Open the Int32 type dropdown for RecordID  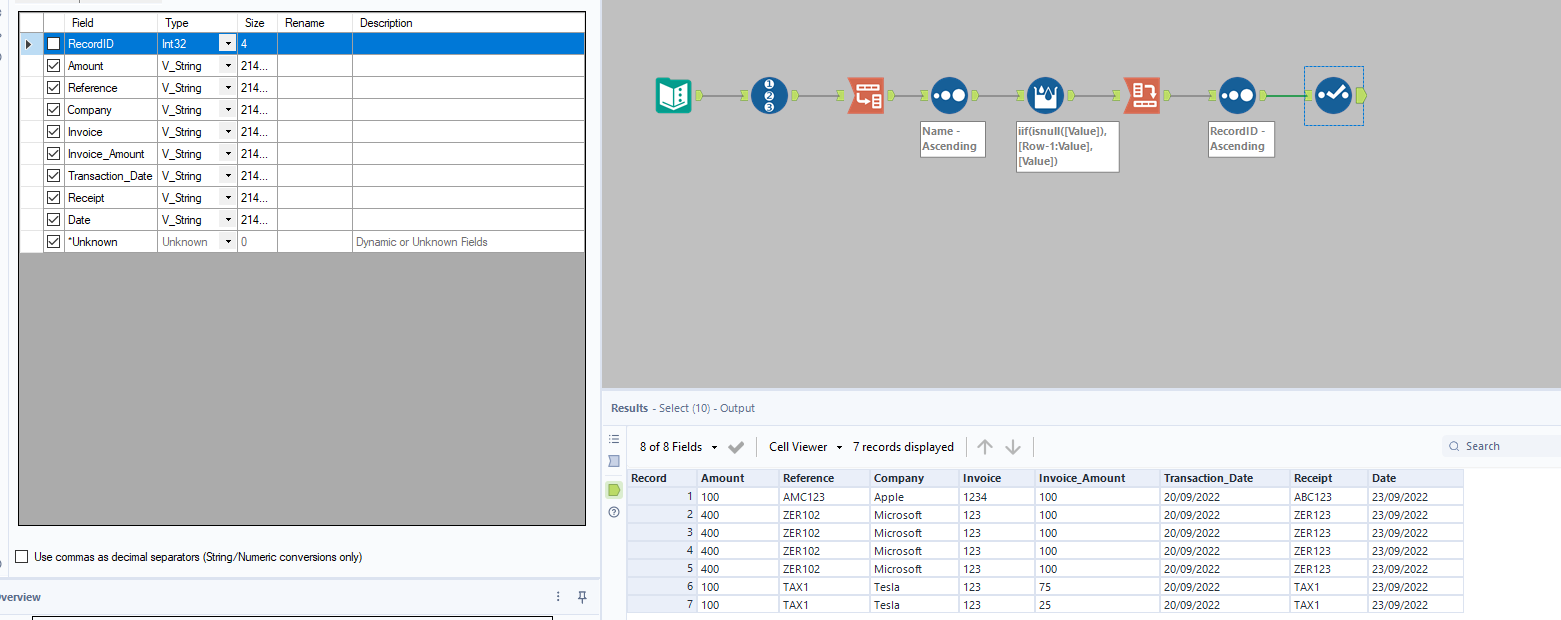point(228,44)
